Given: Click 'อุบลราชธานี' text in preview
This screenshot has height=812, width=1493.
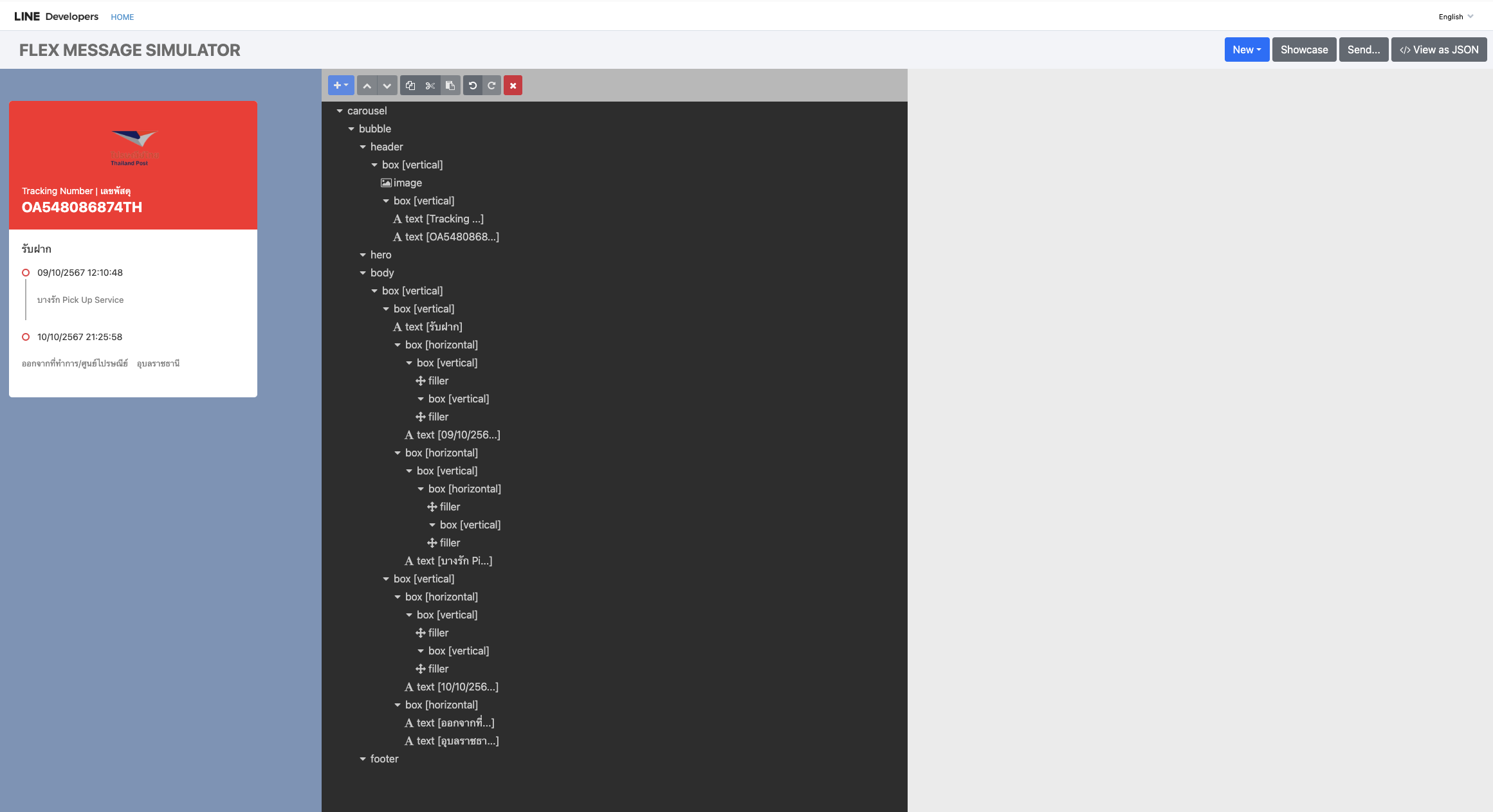Looking at the screenshot, I should 158,364.
